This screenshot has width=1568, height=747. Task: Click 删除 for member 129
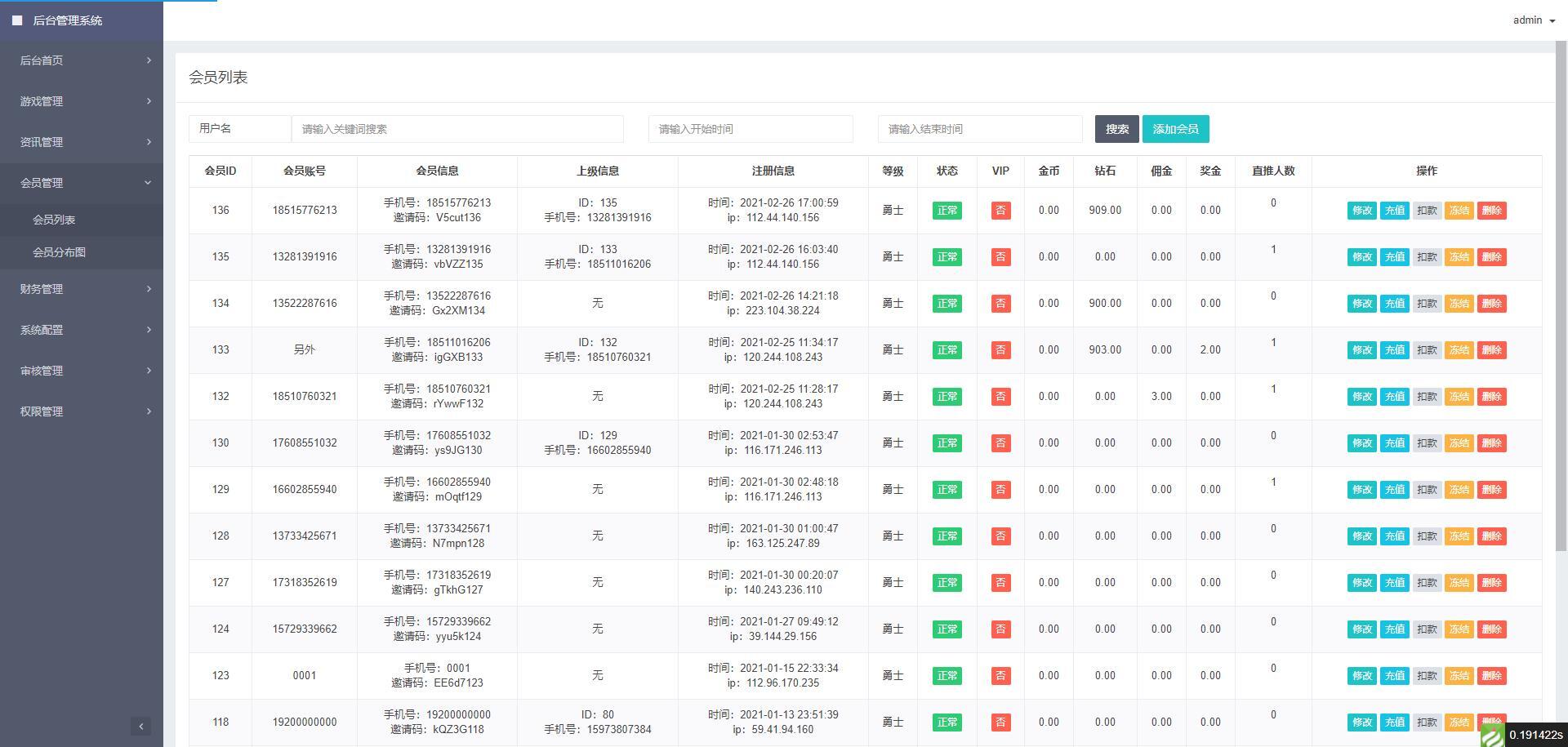[x=1491, y=490]
